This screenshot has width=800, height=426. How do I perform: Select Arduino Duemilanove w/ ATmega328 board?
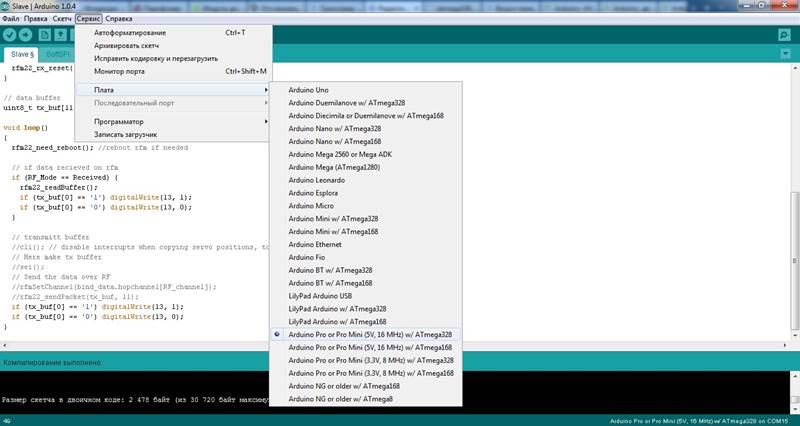coord(366,103)
